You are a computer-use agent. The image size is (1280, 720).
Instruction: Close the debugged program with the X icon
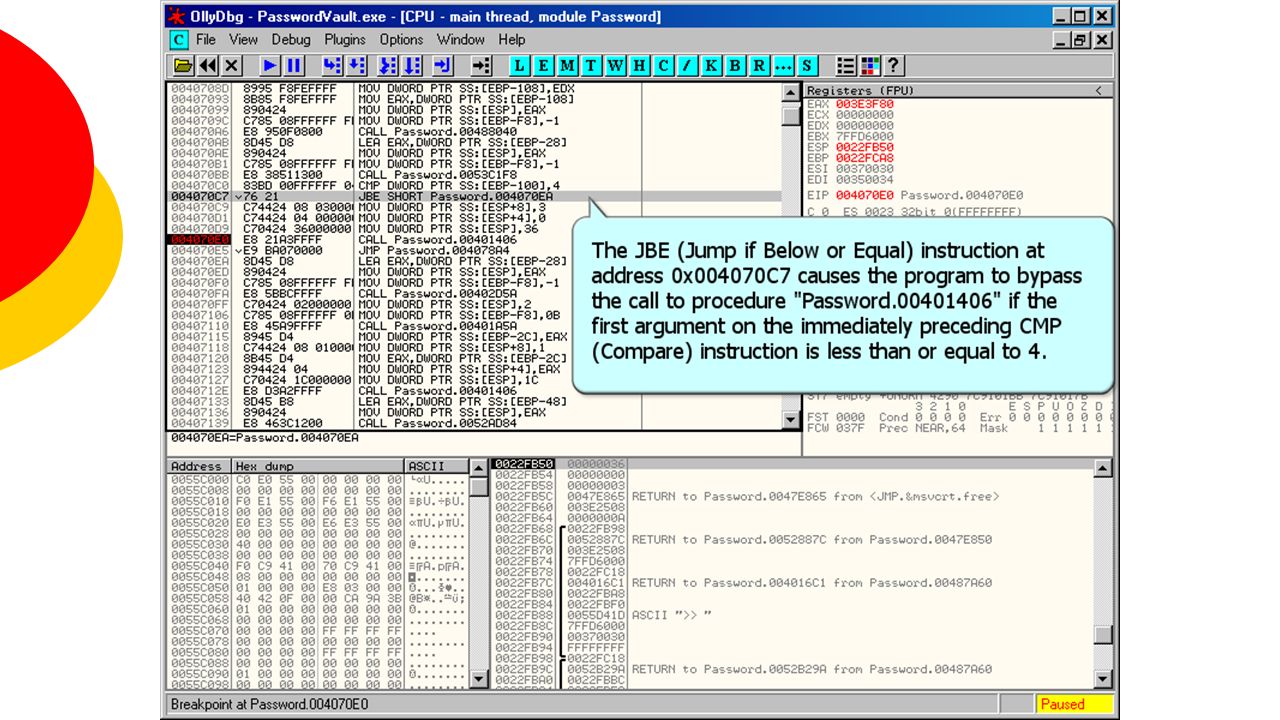[232, 66]
